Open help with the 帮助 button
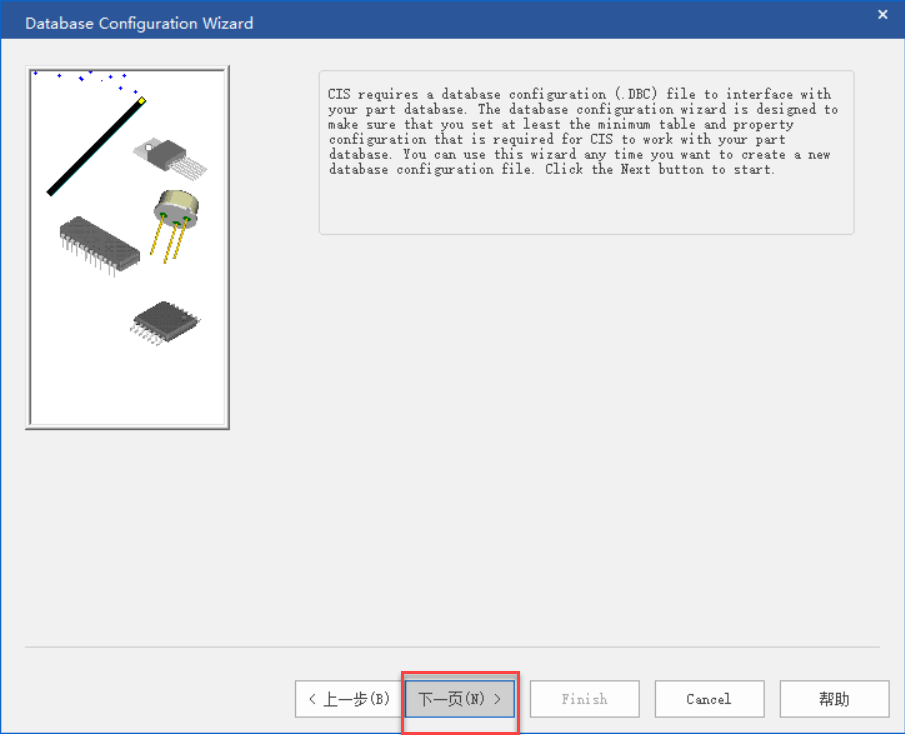The width and height of the screenshot is (905, 735). point(833,699)
